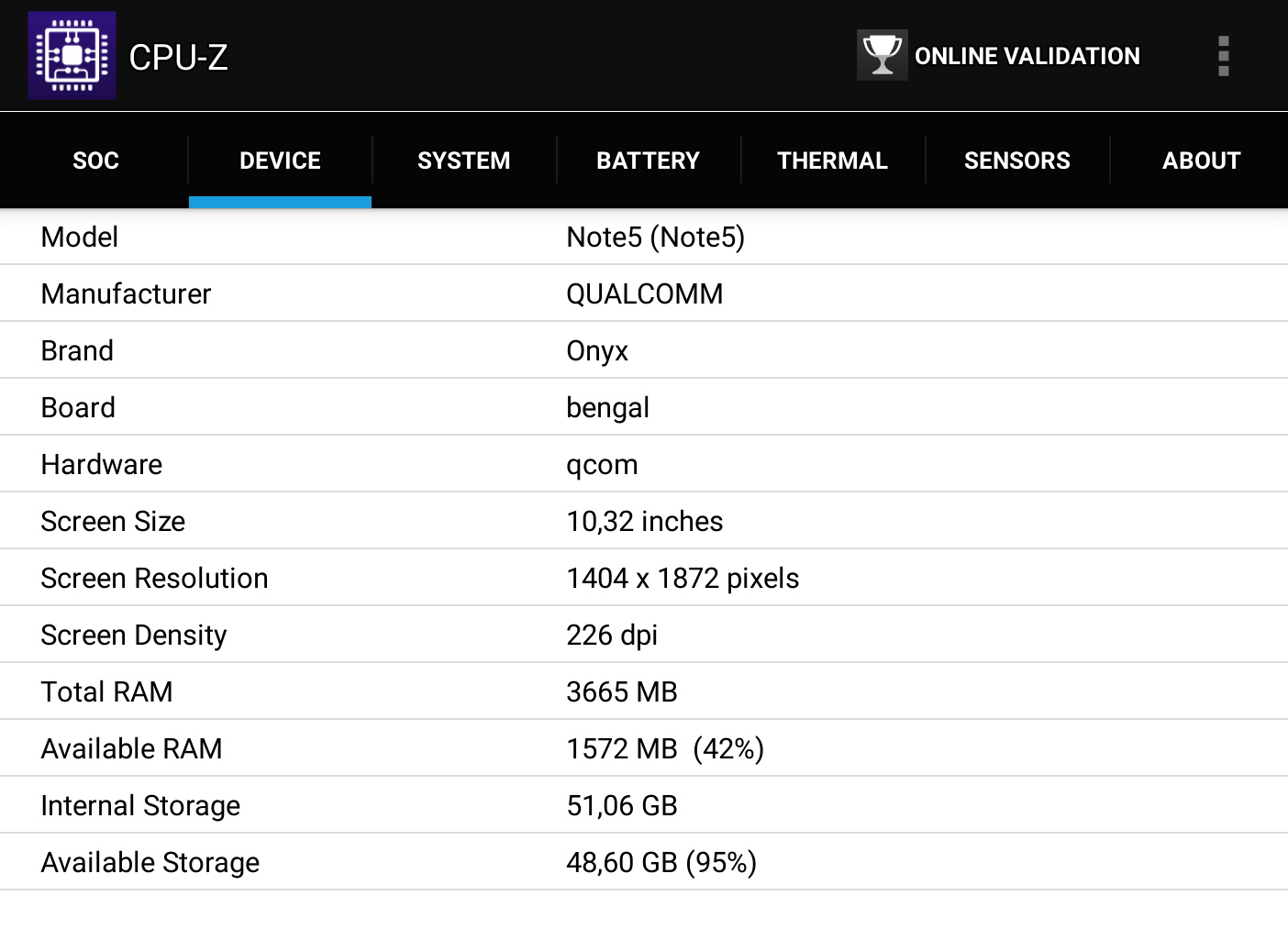Open the ABOUT tab
This screenshot has width=1288, height=929.
(x=1200, y=160)
